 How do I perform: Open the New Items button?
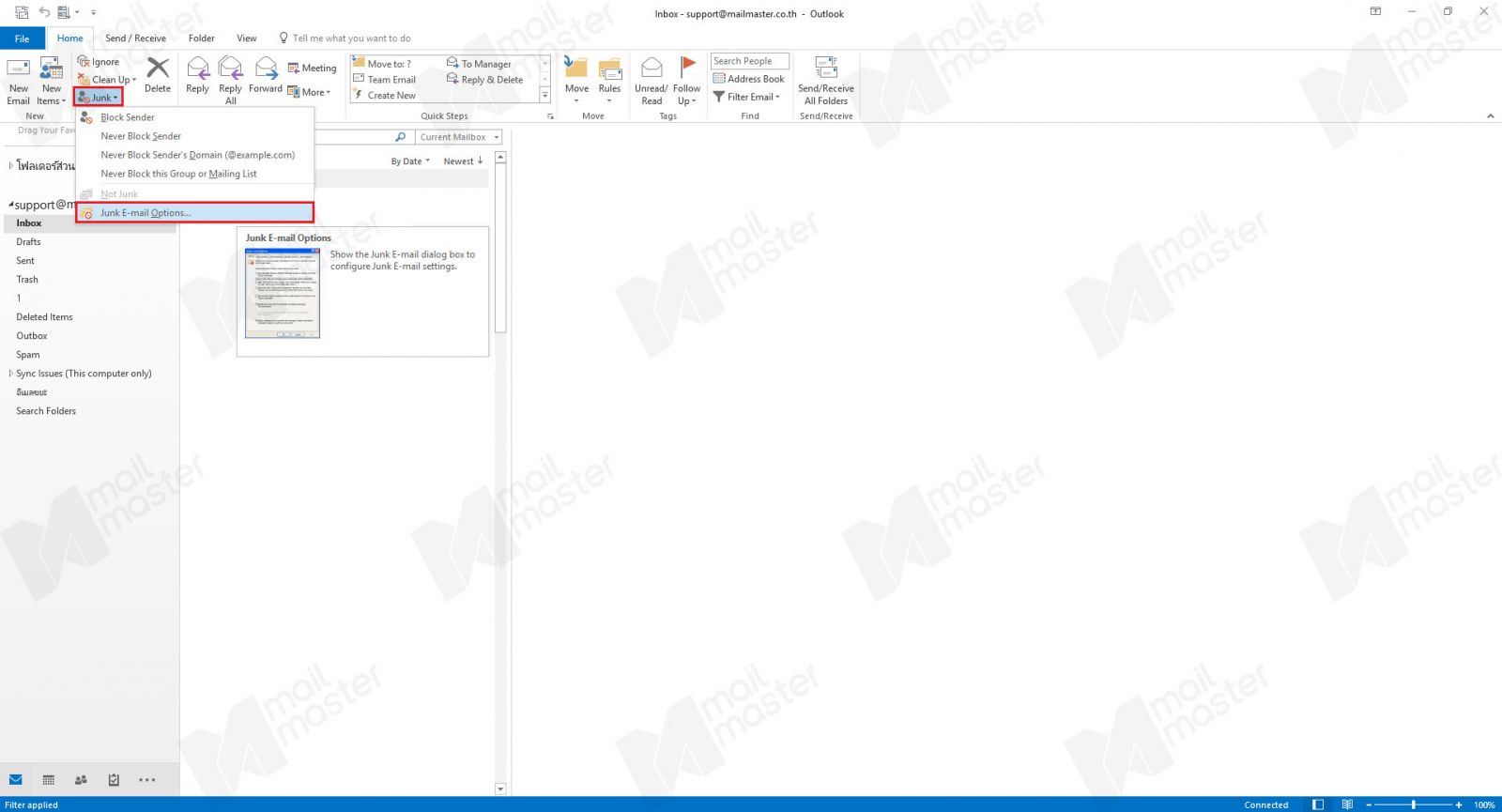(x=52, y=82)
